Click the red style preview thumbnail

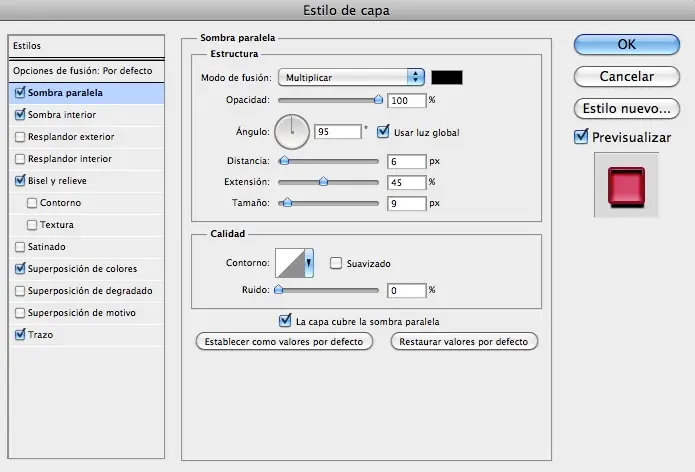coord(626,186)
